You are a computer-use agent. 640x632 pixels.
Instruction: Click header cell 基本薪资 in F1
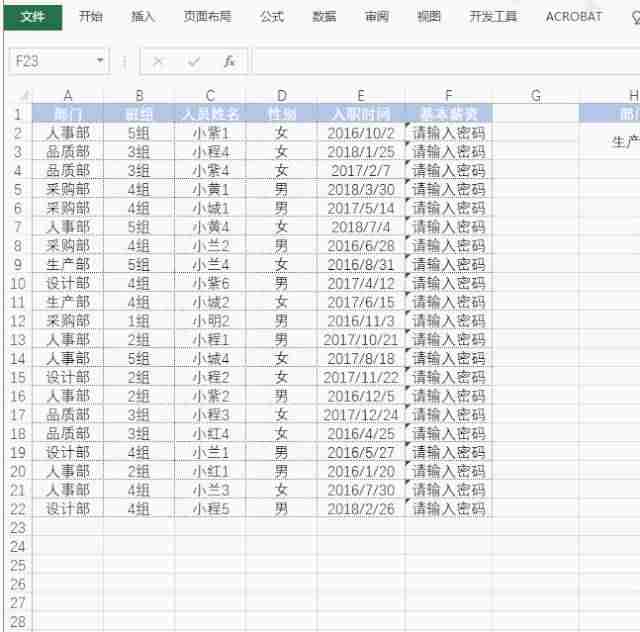tap(449, 114)
